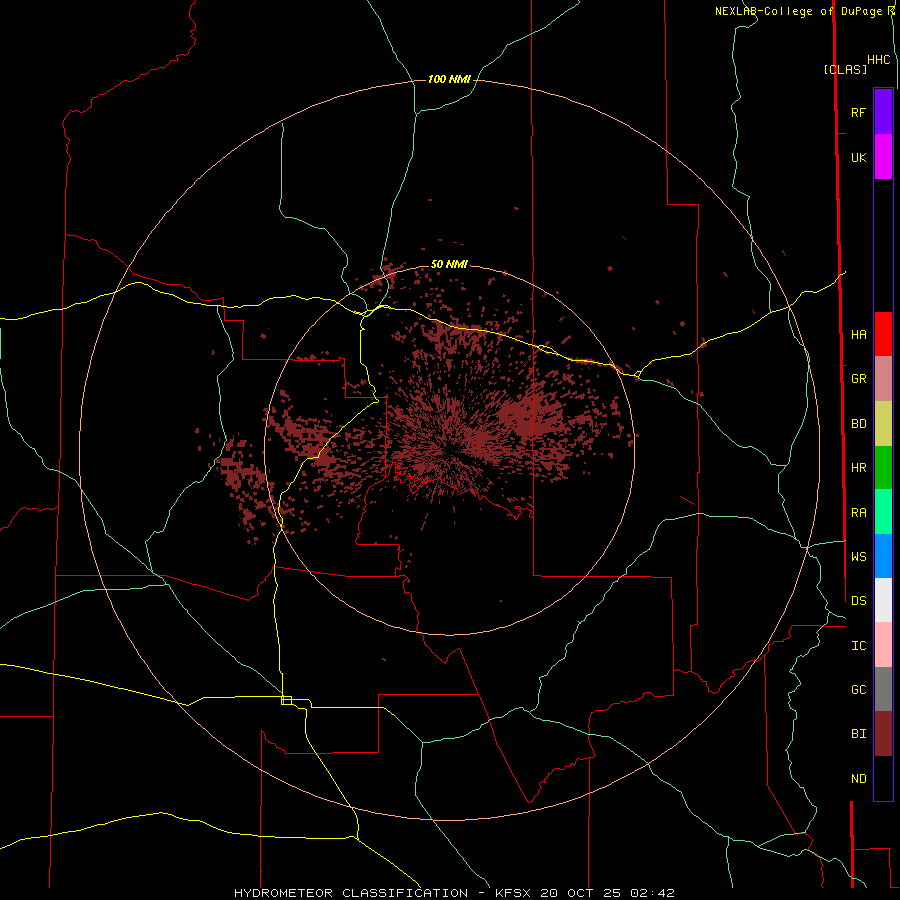Click the BI dark red legend swatch

click(x=883, y=734)
